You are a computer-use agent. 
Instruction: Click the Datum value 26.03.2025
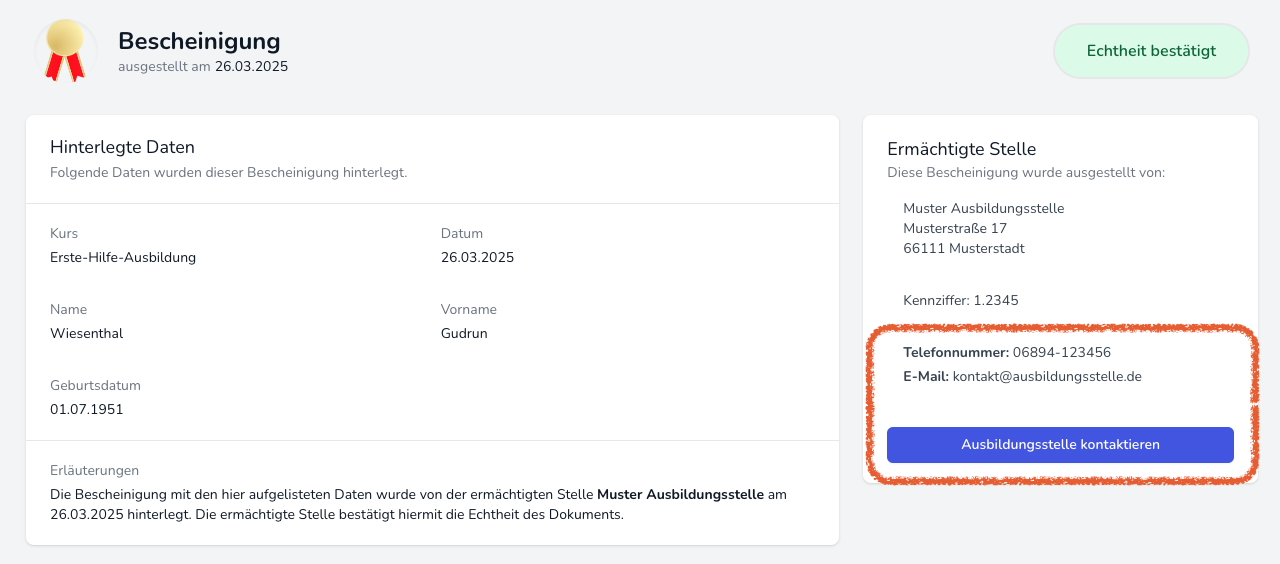coord(477,257)
